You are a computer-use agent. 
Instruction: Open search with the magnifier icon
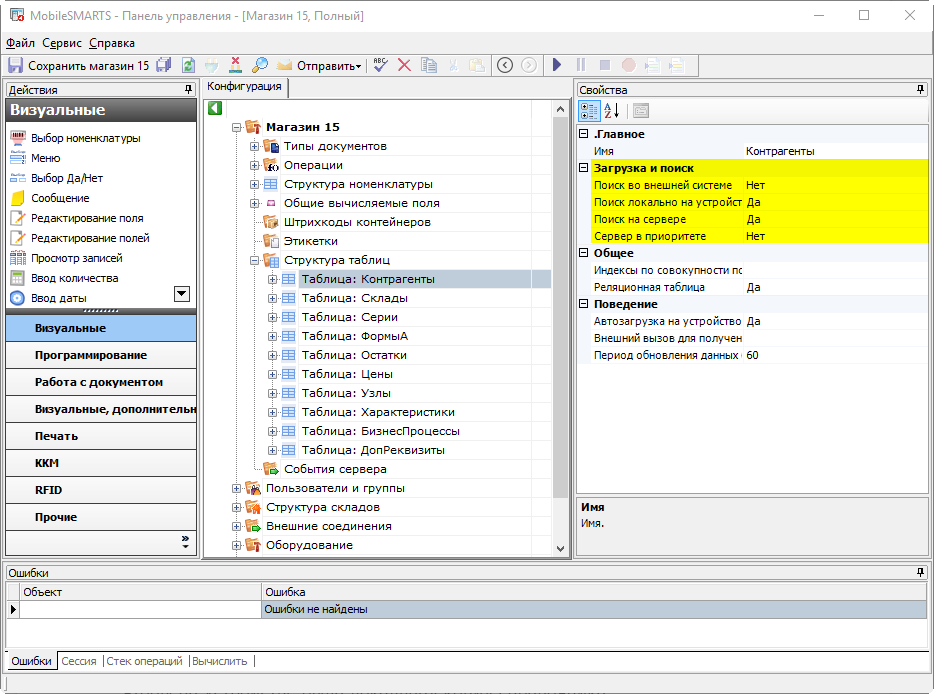click(x=260, y=65)
